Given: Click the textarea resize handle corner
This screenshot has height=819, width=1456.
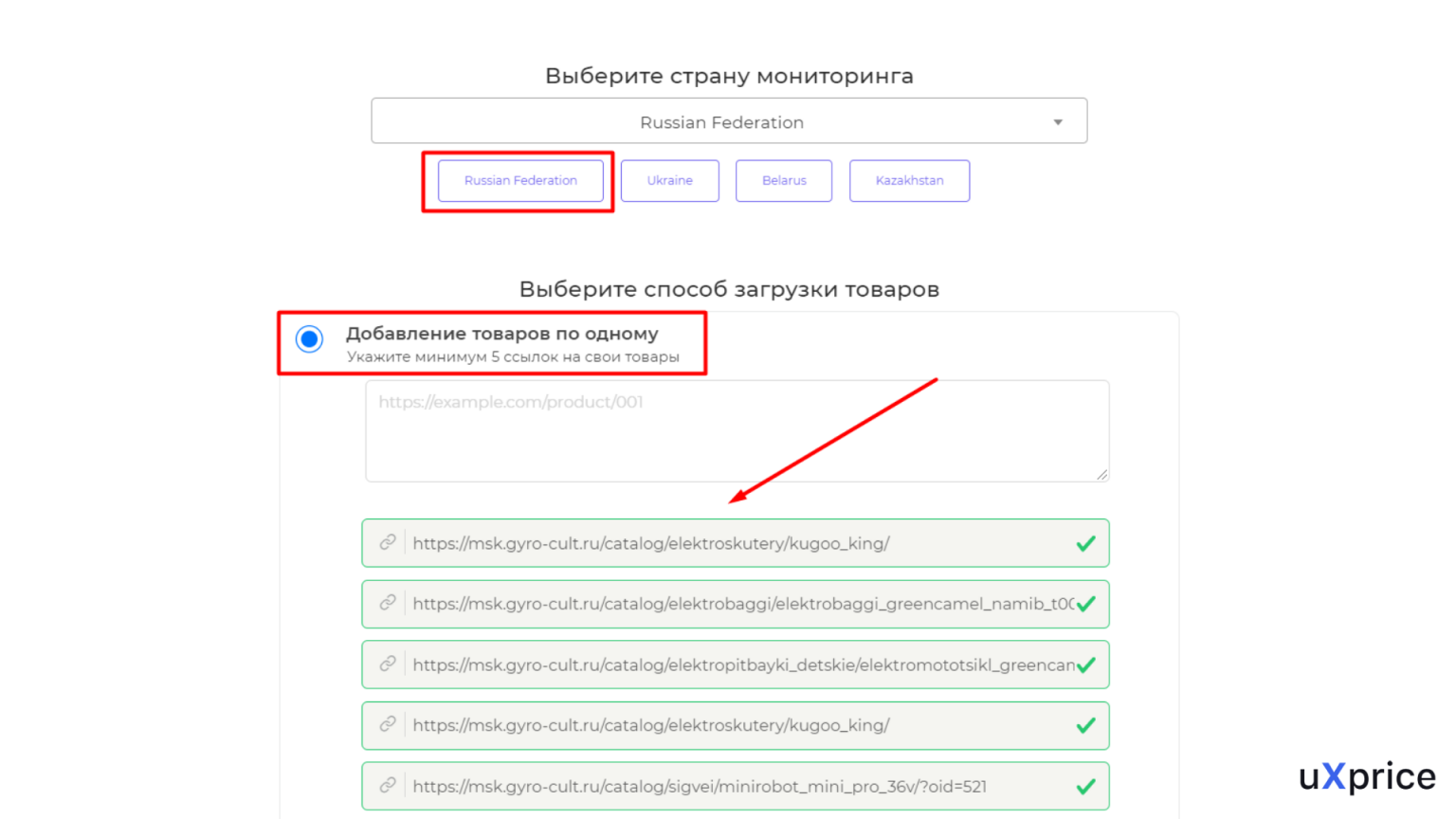Looking at the screenshot, I should pos(1101,474).
